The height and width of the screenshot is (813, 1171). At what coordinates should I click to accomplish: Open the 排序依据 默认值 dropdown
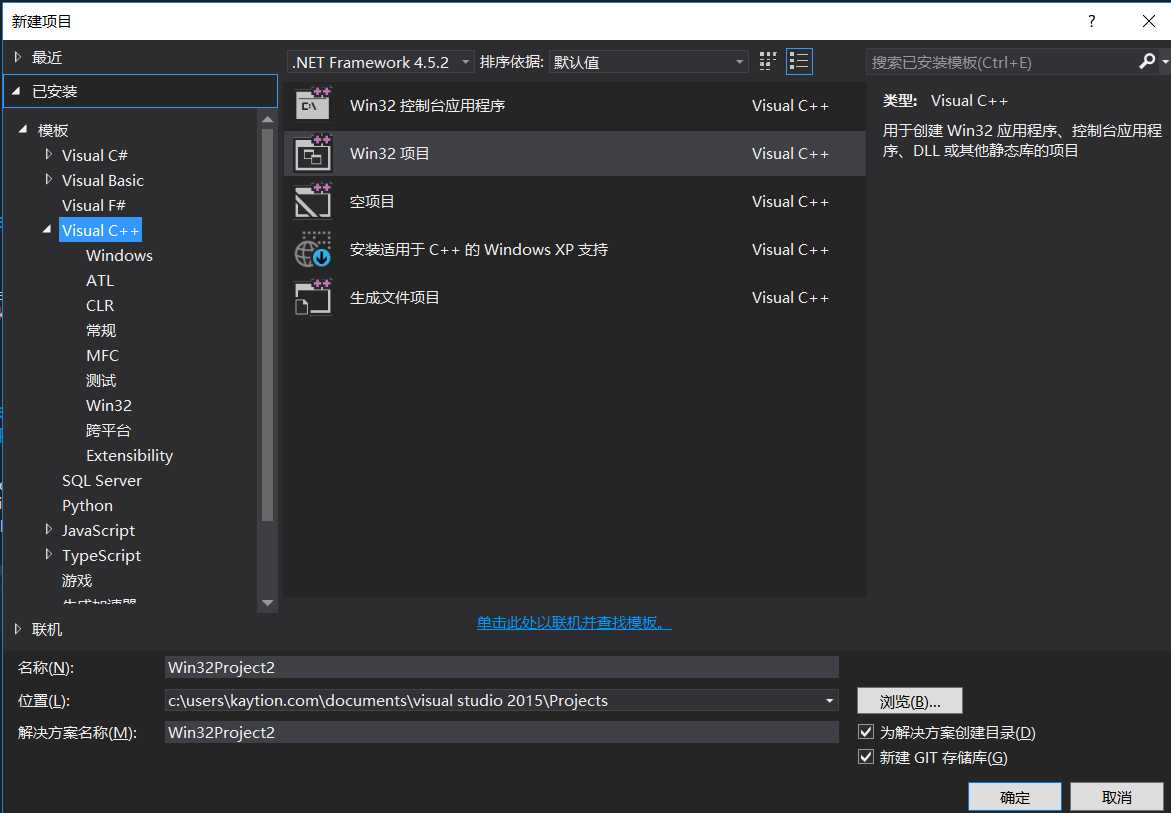coord(648,62)
